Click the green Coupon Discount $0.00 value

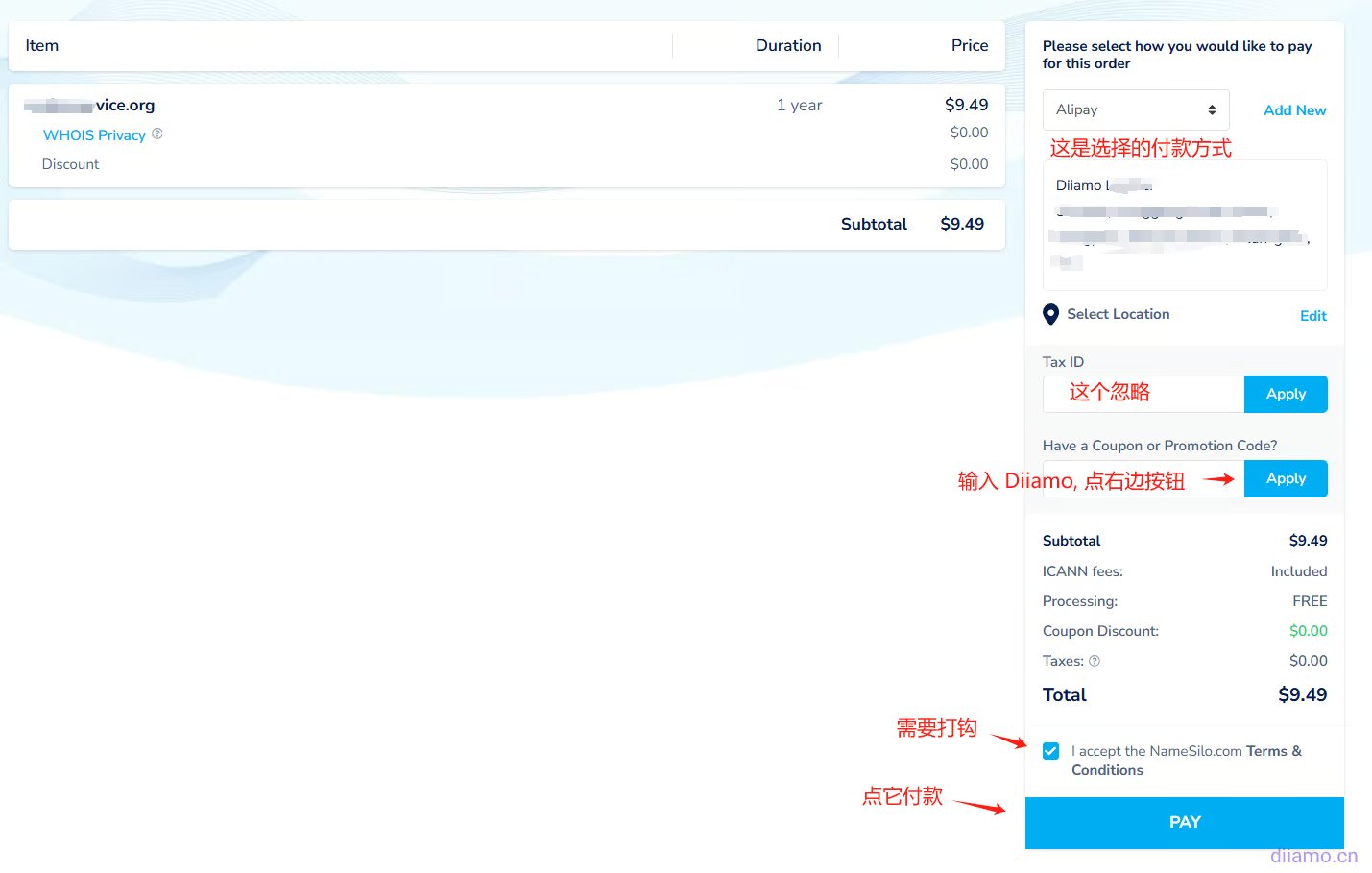[1309, 631]
